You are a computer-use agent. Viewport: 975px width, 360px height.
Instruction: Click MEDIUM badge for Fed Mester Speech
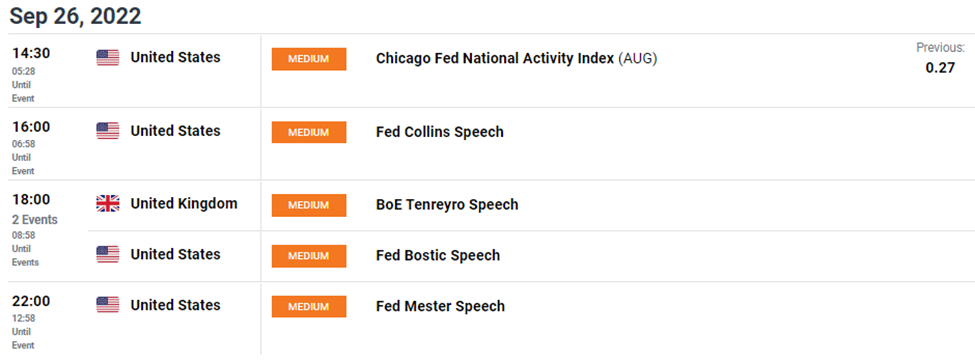pyautogui.click(x=309, y=307)
